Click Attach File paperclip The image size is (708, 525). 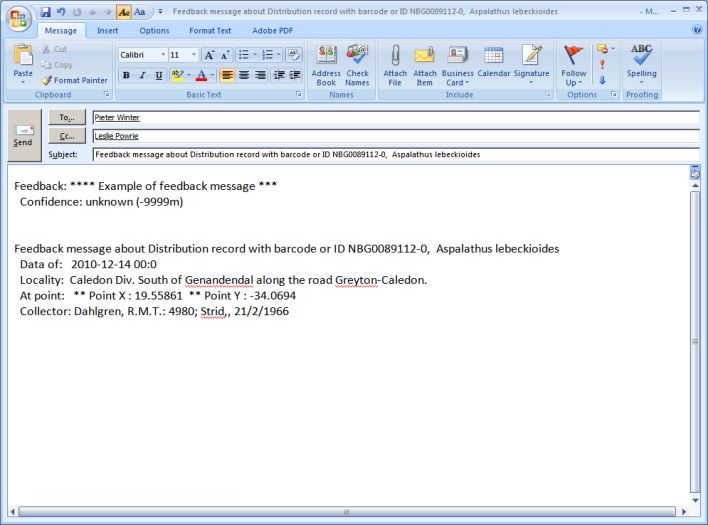(395, 65)
